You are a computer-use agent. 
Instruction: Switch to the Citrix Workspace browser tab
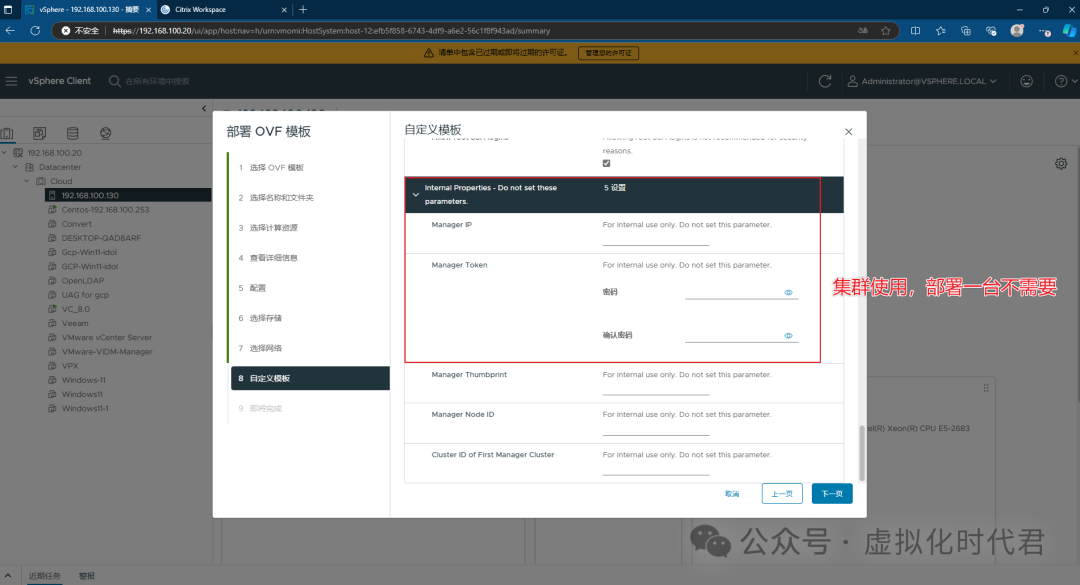[x=224, y=10]
